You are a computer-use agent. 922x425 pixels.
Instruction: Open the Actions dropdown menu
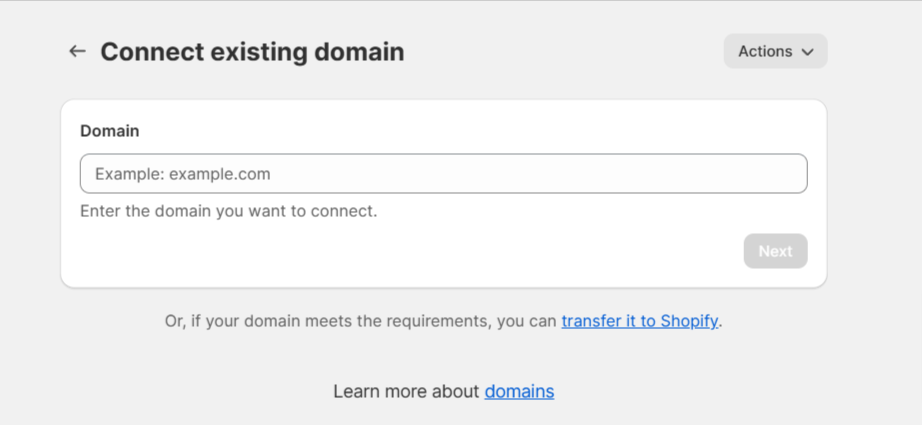pyautogui.click(x=775, y=51)
